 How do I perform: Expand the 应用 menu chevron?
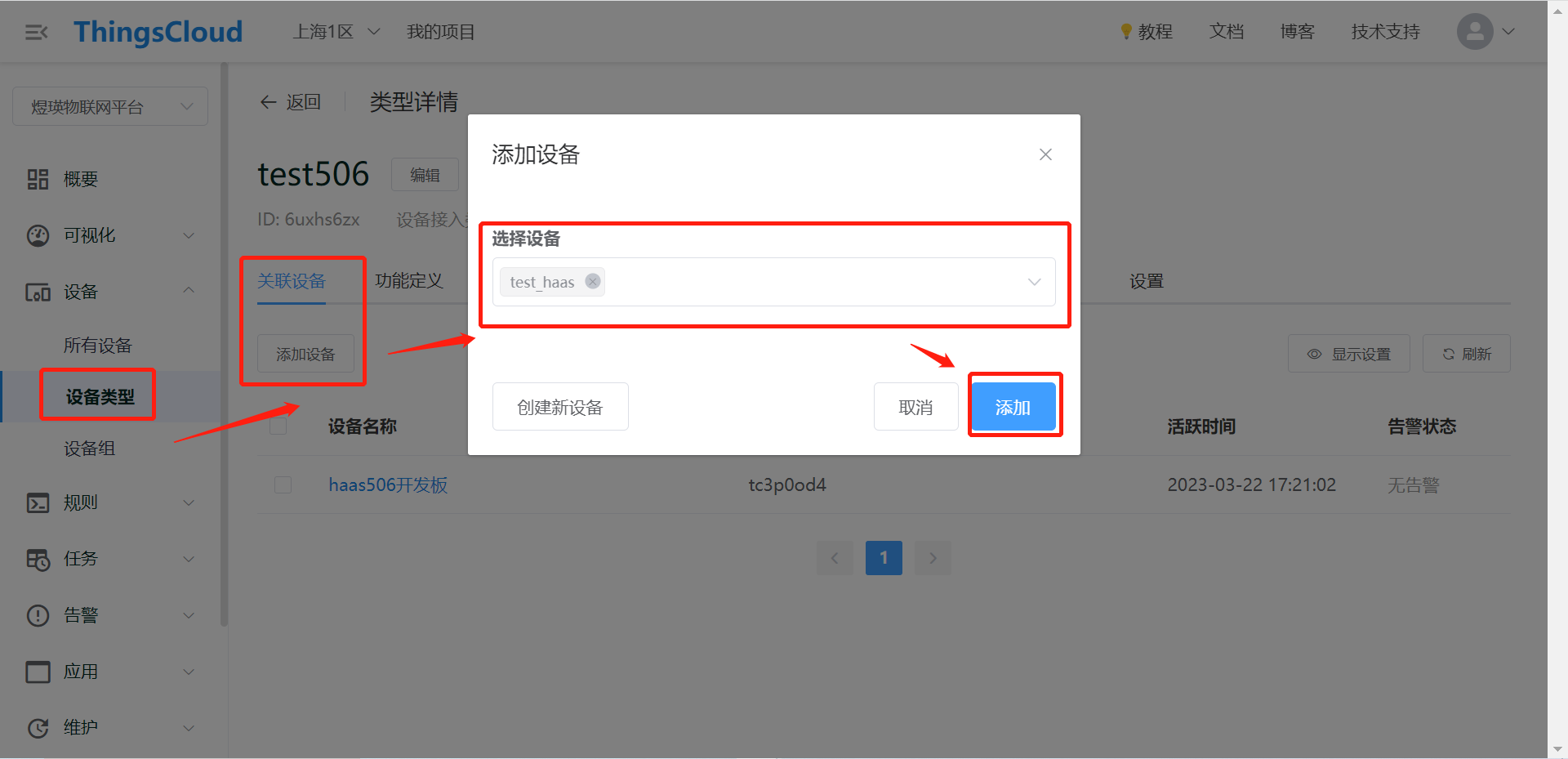[x=189, y=672]
